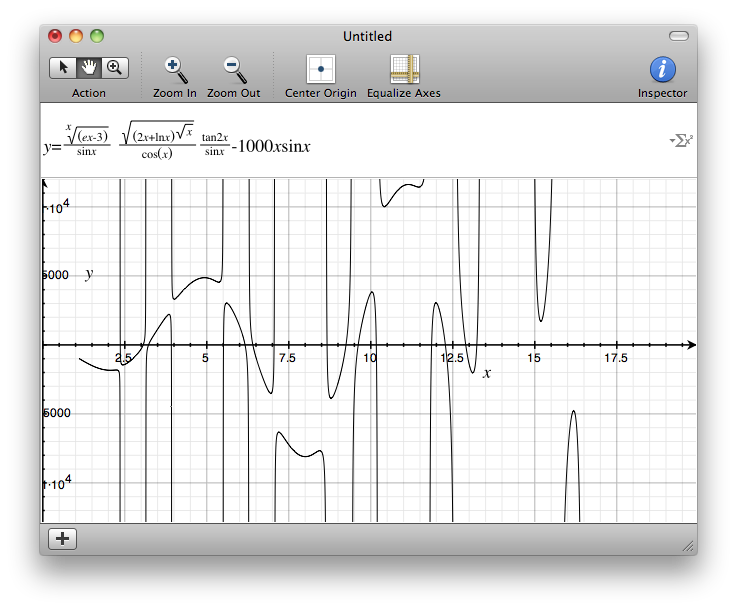Click the y axis label
The image size is (737, 610).
[89, 274]
